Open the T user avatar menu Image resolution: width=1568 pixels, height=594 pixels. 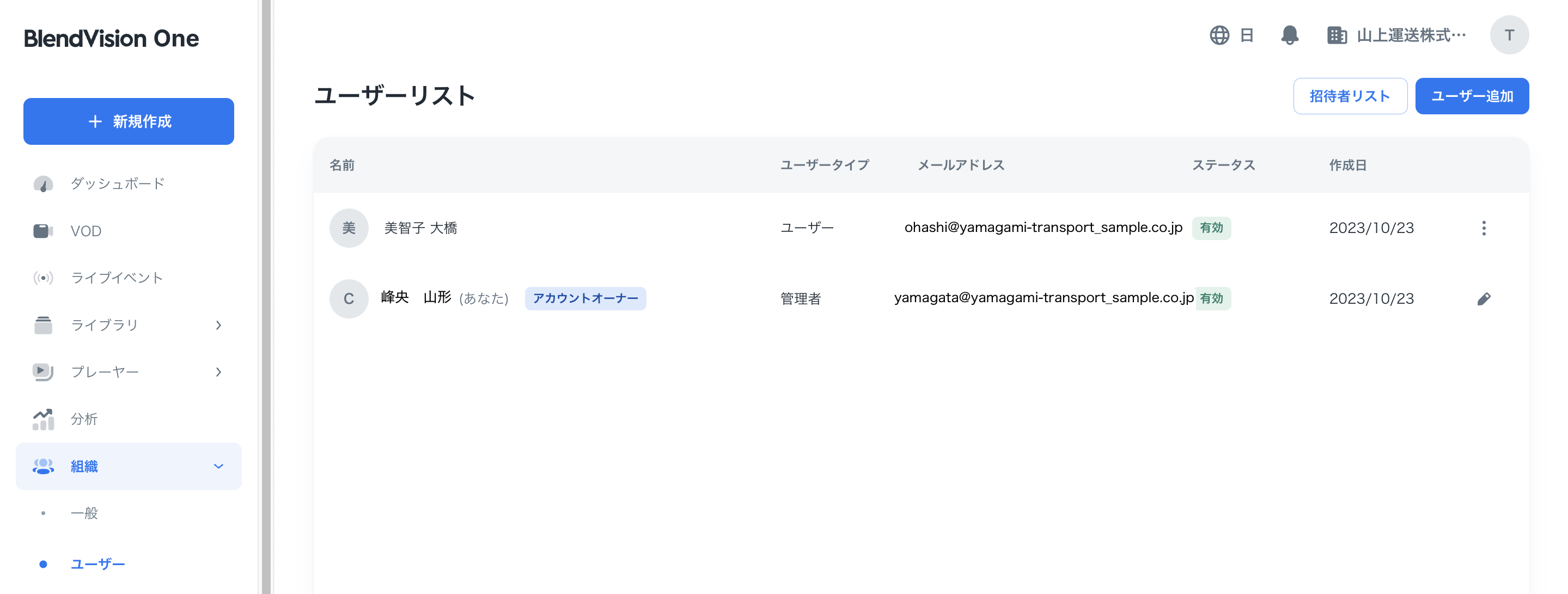tap(1510, 35)
